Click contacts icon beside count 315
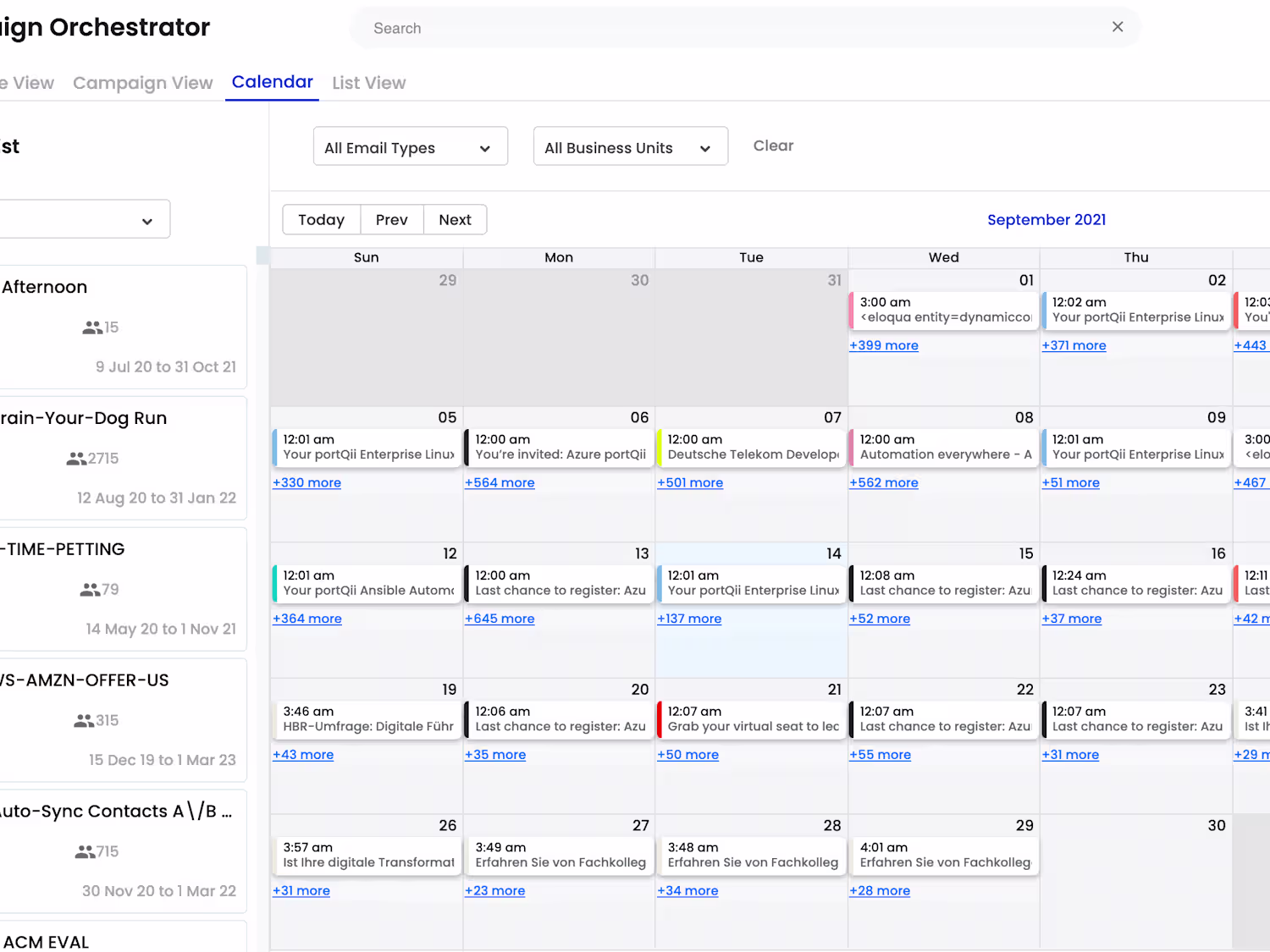This screenshot has height=952, width=1270. tap(83, 721)
